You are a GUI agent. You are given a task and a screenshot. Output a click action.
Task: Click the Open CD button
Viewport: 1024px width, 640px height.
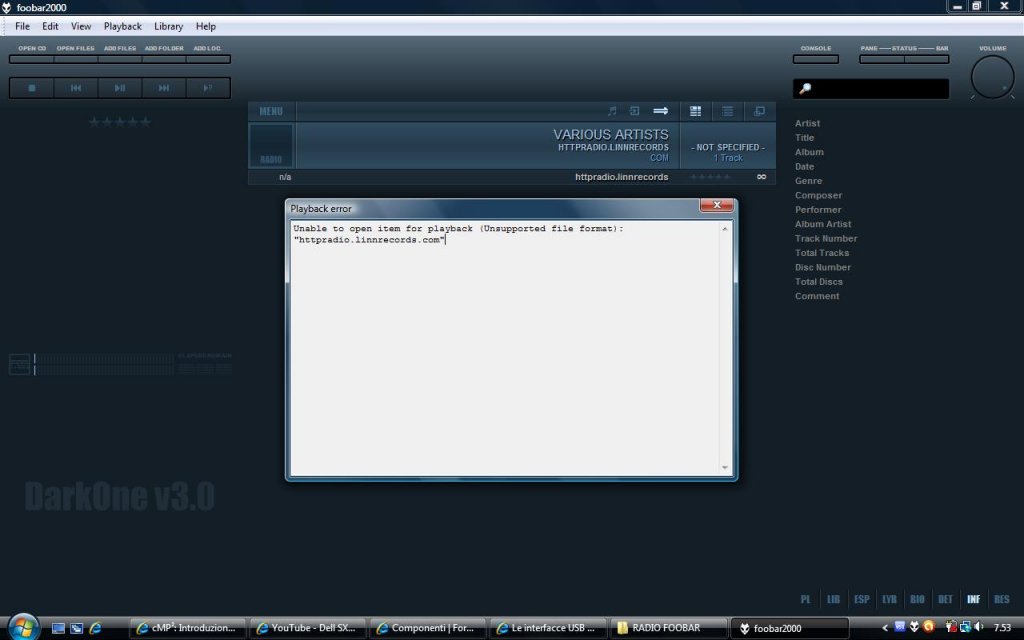31,59
